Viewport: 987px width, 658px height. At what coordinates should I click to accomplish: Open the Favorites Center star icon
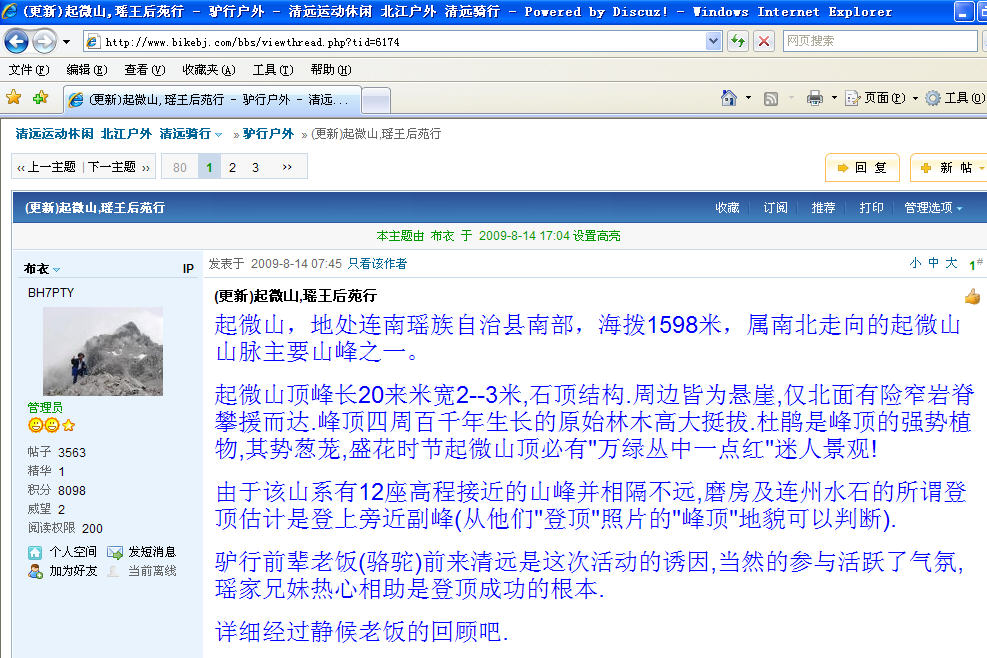pyautogui.click(x=14, y=98)
